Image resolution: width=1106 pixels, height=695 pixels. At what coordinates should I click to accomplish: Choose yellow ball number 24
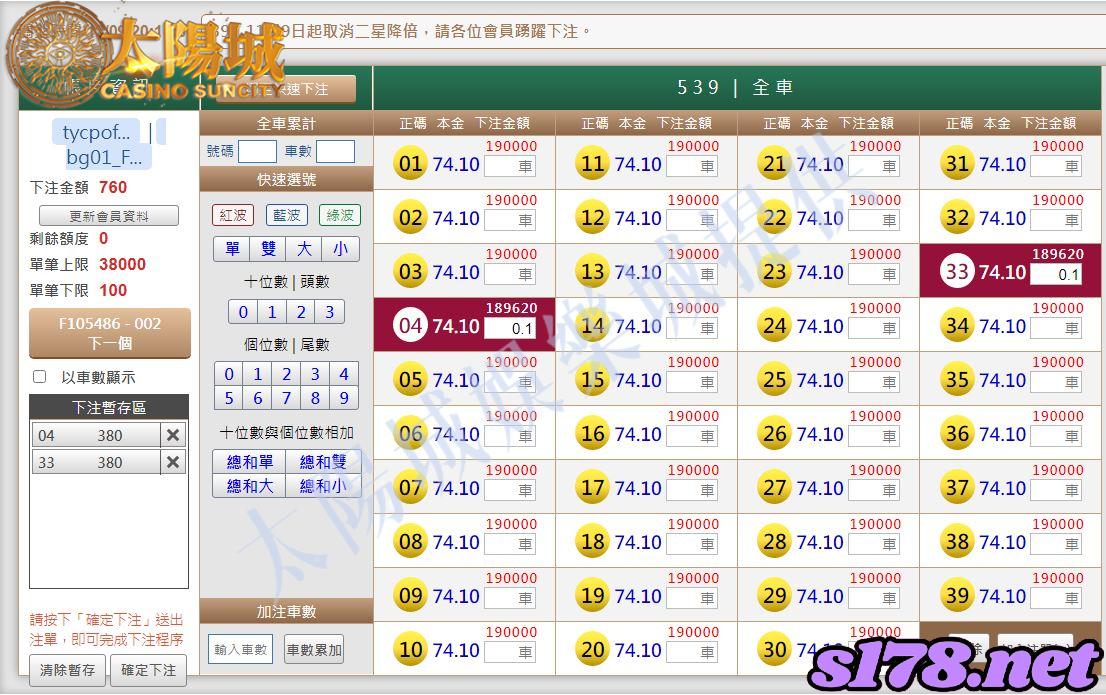coord(774,326)
